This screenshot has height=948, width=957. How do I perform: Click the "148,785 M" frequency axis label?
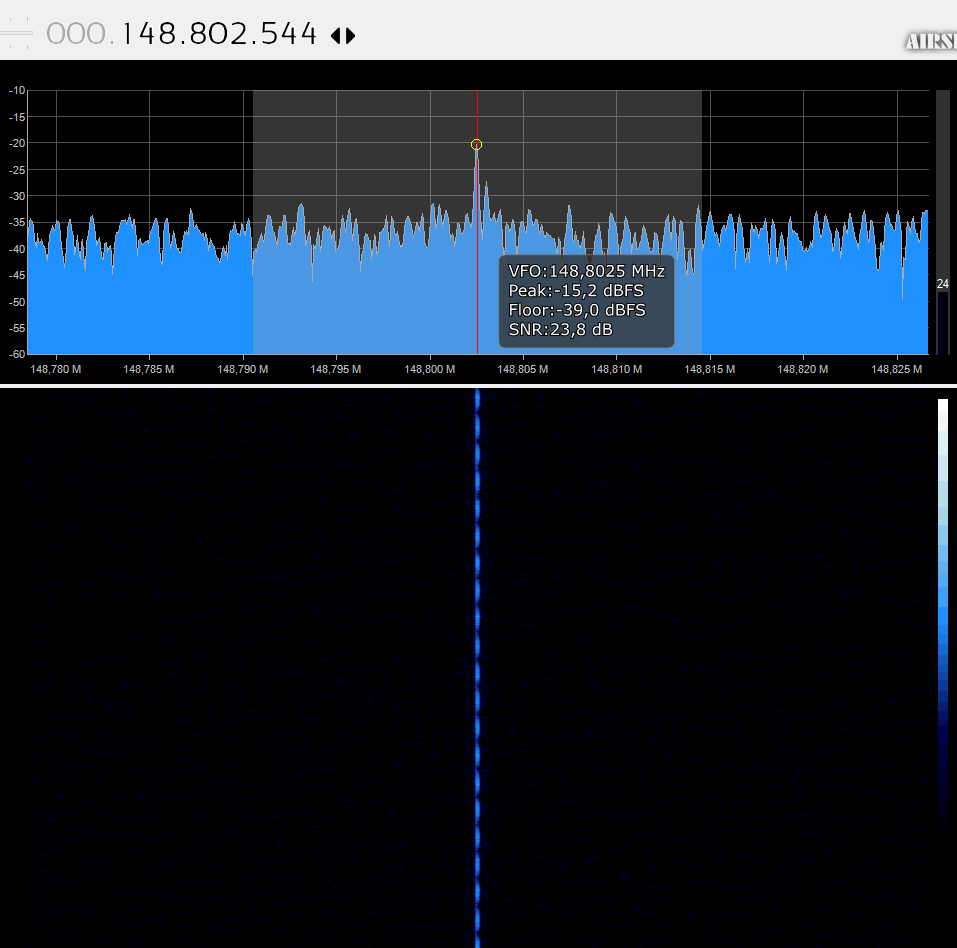[x=149, y=369]
